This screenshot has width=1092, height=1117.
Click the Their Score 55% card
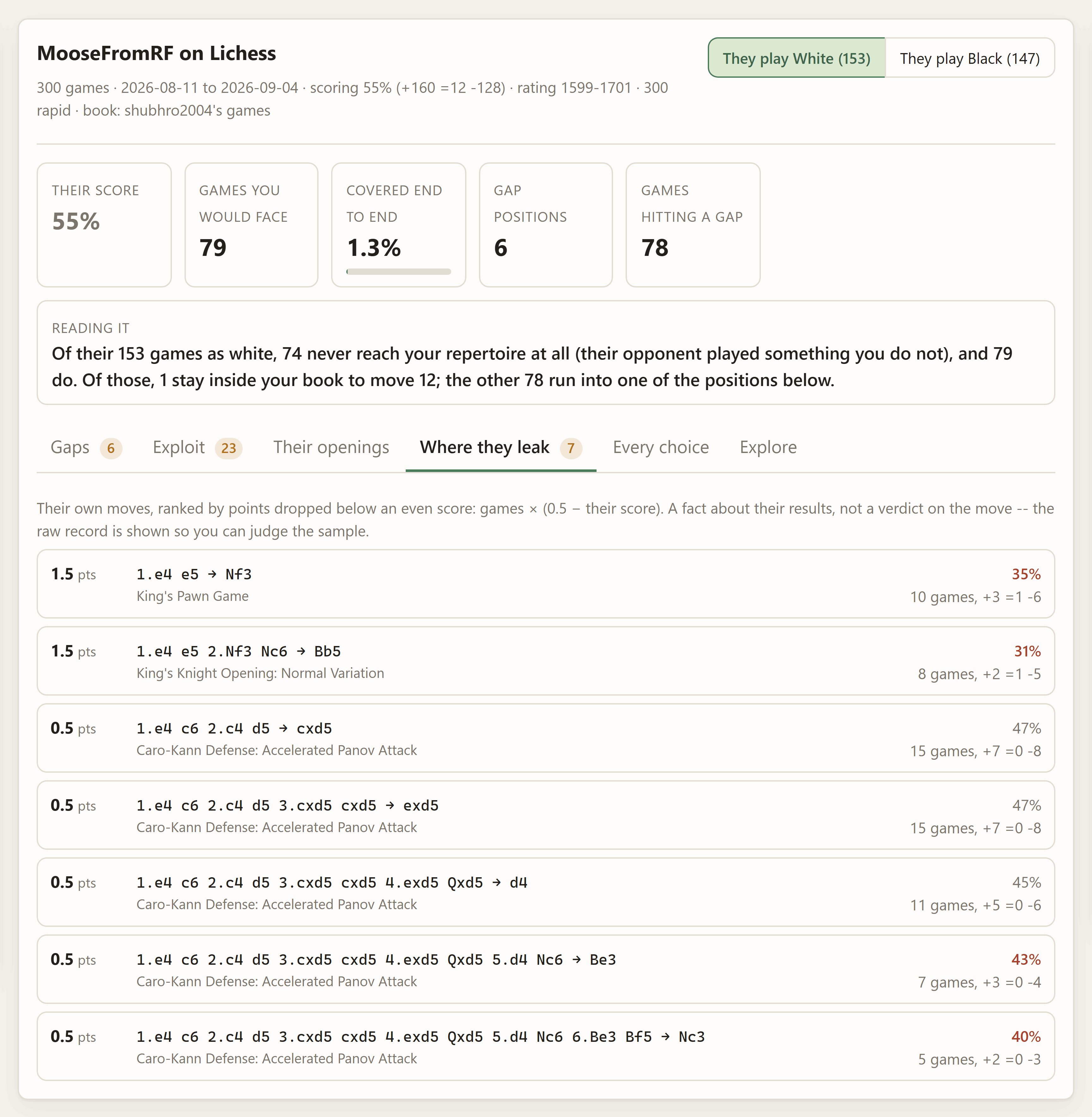coord(104,225)
